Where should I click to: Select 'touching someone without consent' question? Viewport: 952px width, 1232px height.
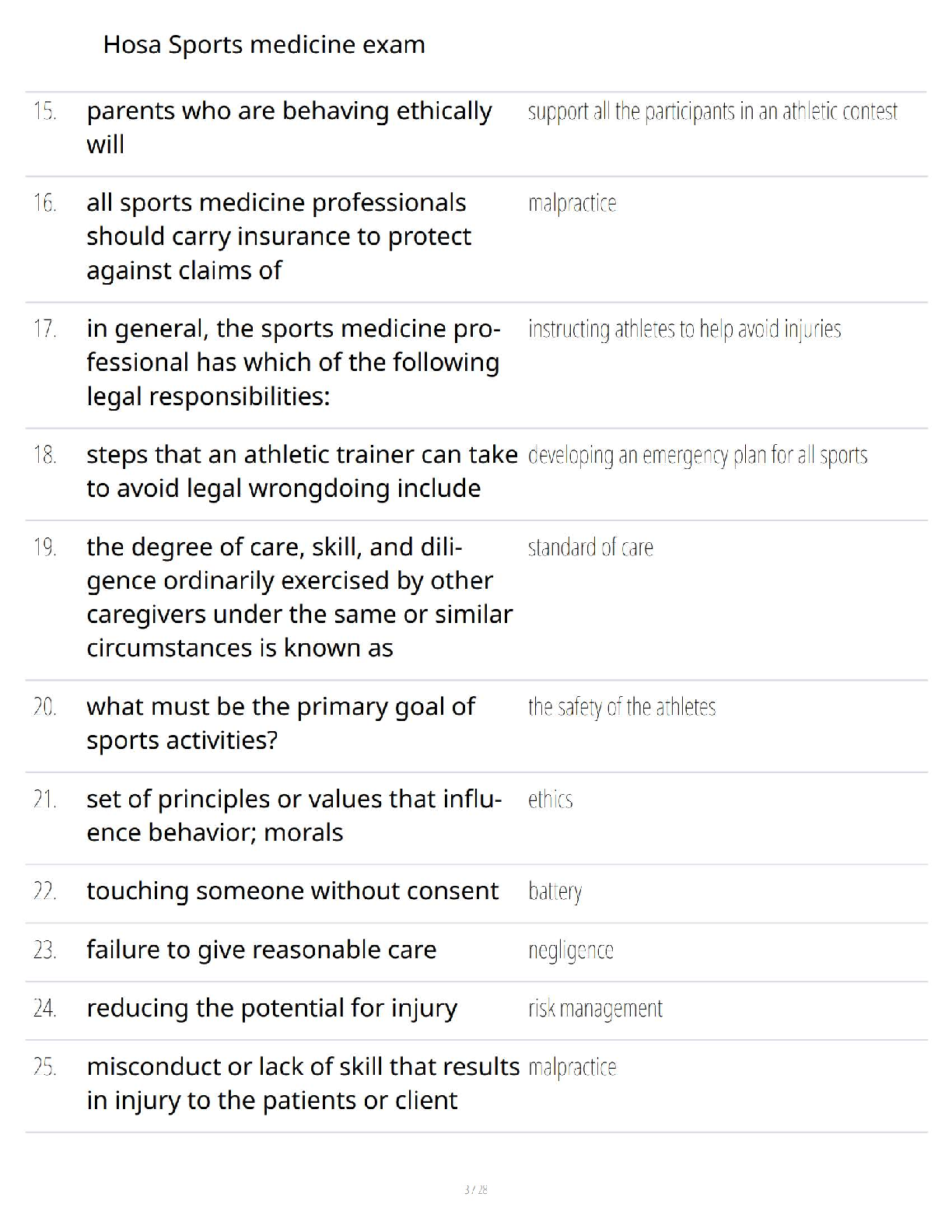[292, 891]
